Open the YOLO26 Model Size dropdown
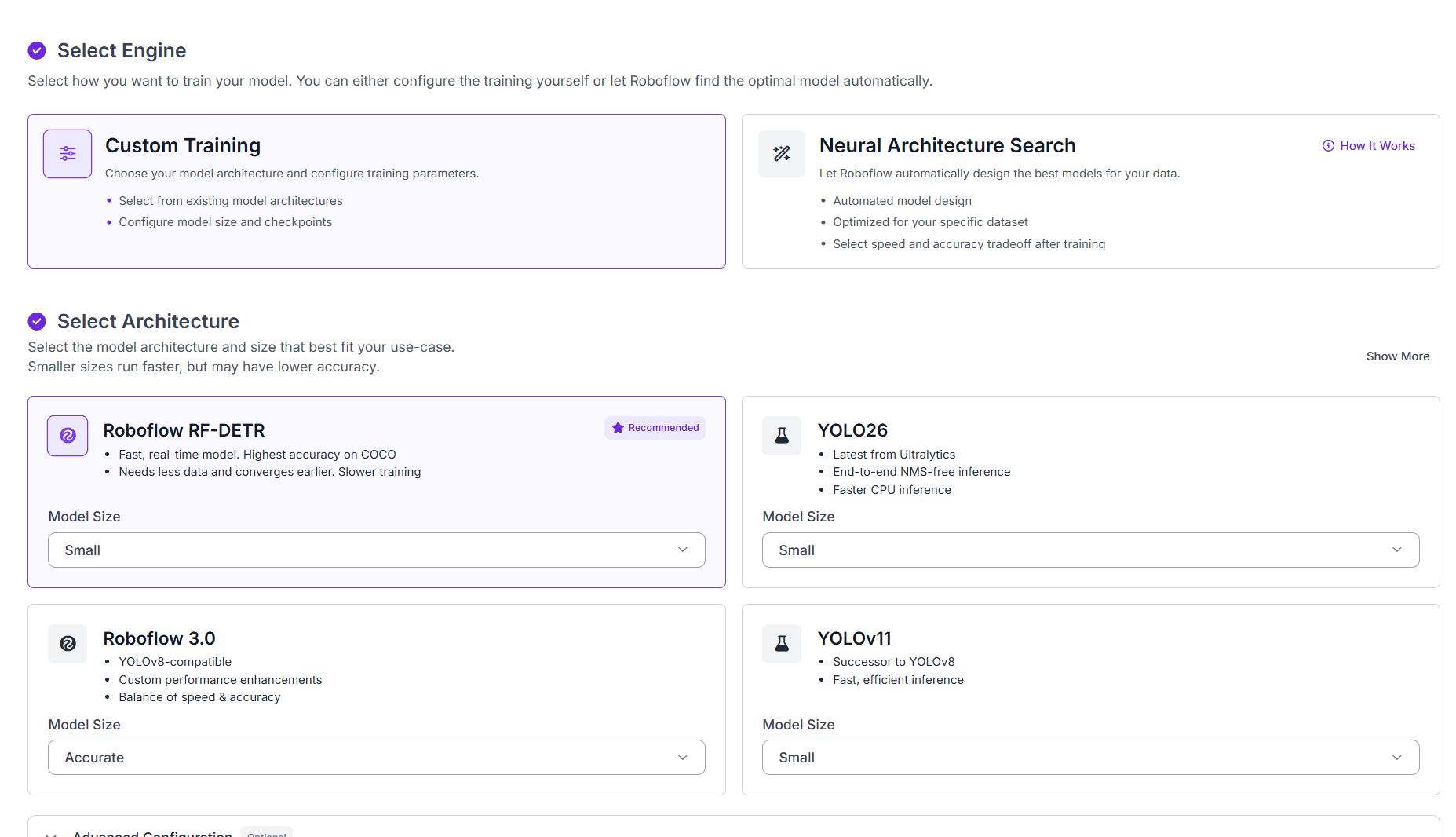The width and height of the screenshot is (1456, 837). click(x=1091, y=550)
